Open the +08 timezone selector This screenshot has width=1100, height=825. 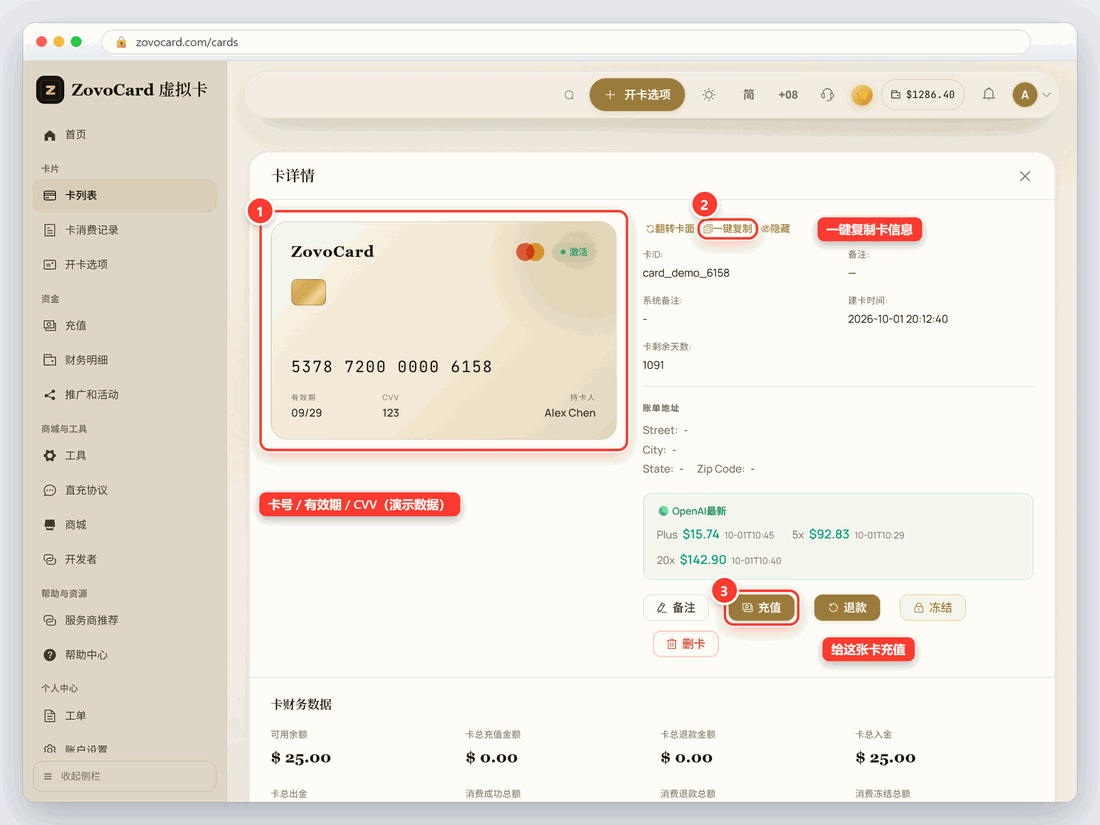(x=788, y=95)
